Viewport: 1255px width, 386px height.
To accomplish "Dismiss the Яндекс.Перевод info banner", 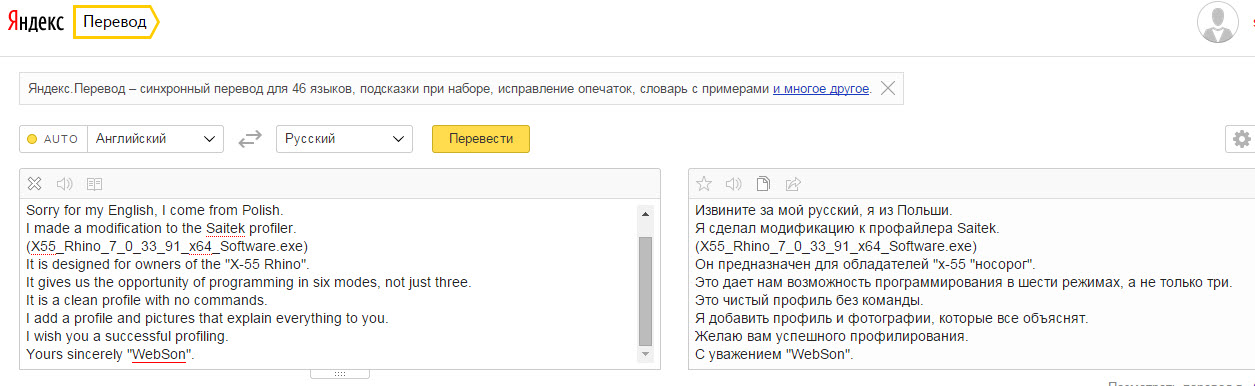I will coord(887,88).
